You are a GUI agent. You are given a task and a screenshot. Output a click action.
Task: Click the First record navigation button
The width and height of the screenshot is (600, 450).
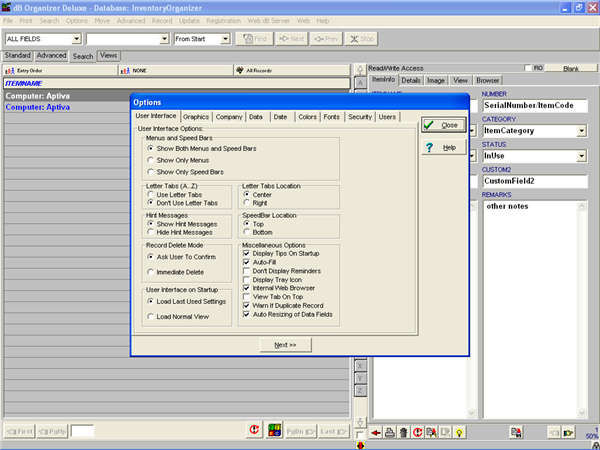19,432
